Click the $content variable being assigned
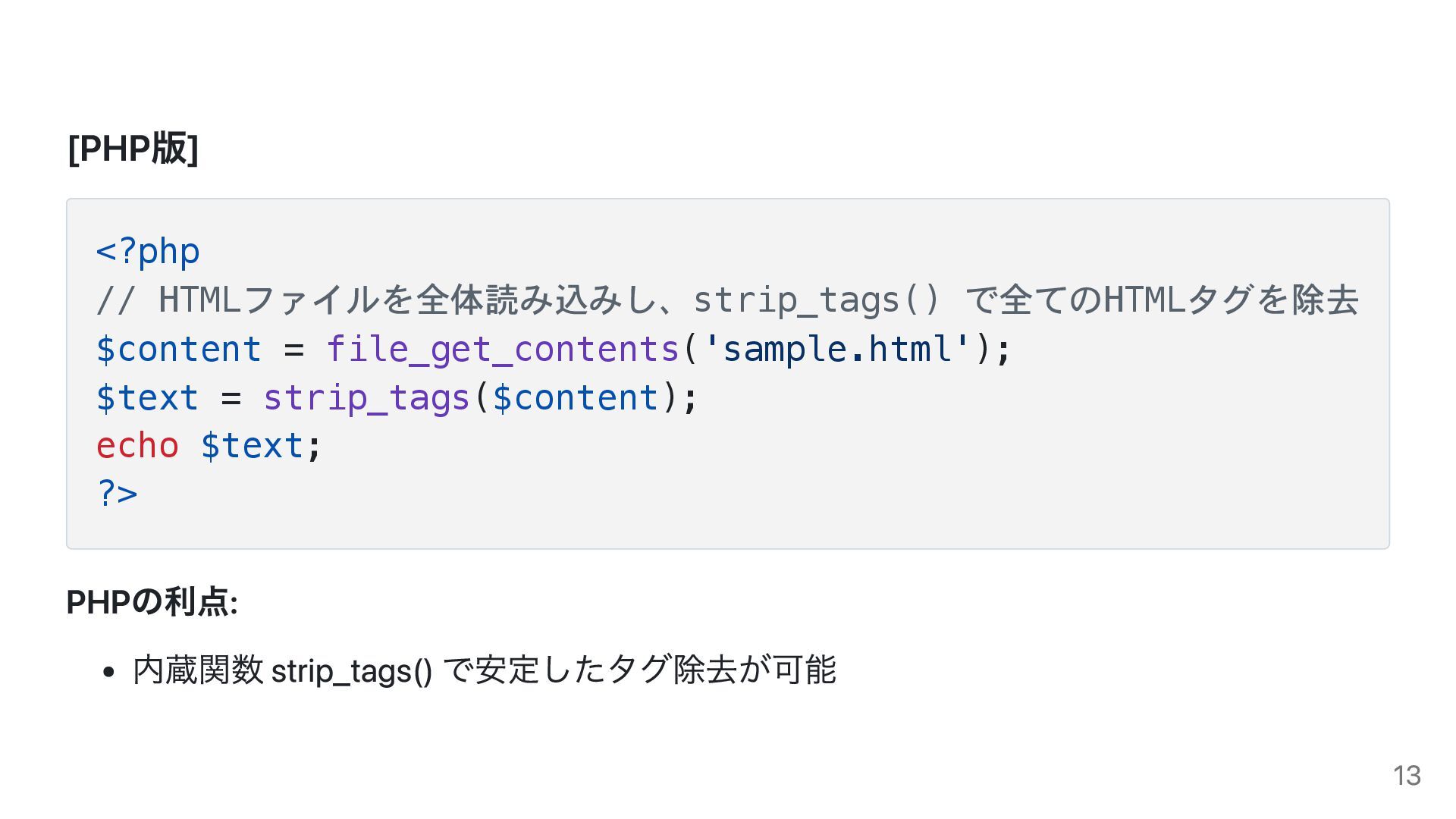This screenshot has height=819, width=1456. (179, 350)
